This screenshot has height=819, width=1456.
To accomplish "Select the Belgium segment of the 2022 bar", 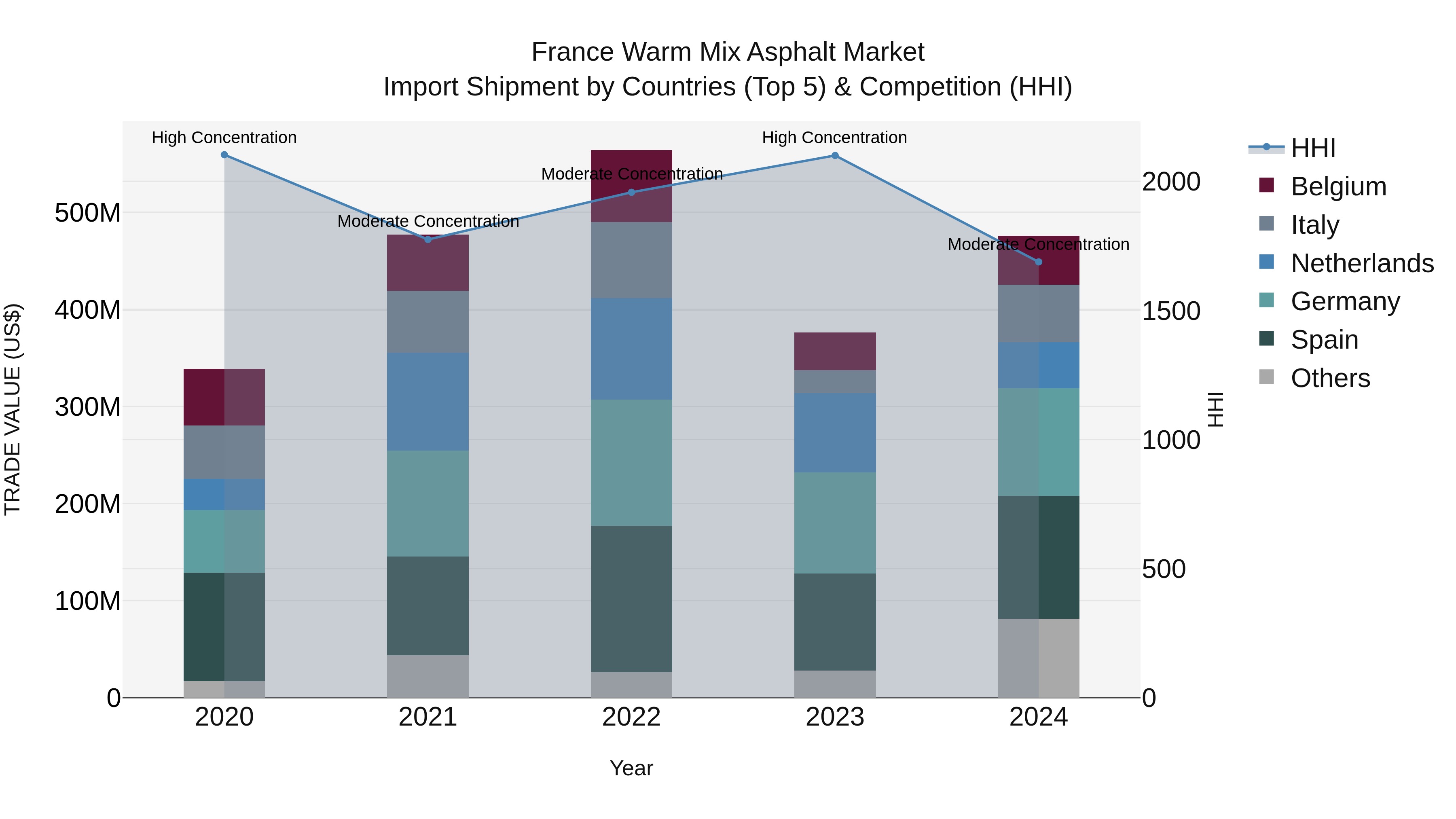I will point(631,186).
